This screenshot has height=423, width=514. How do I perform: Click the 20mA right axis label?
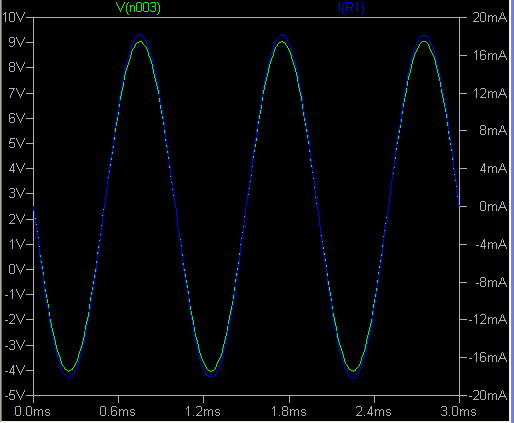(489, 17)
